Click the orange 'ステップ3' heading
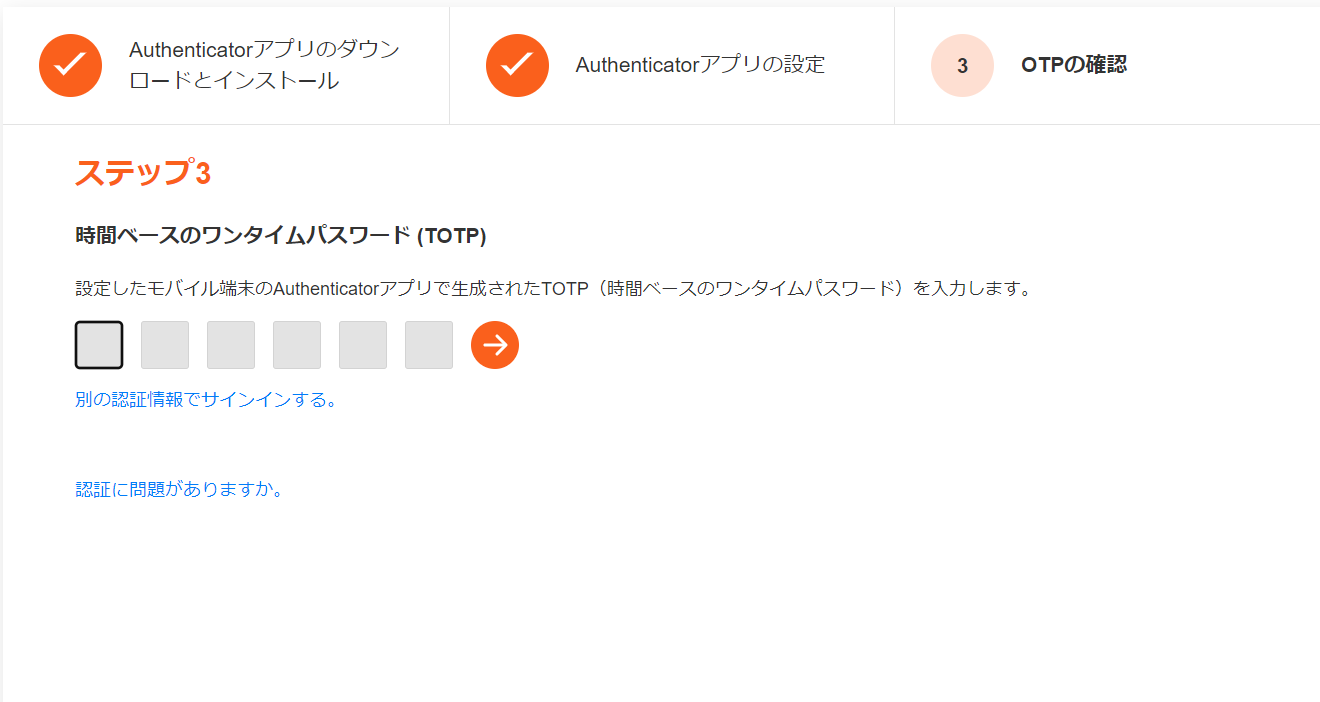1320x702 pixels. pyautogui.click(x=142, y=173)
